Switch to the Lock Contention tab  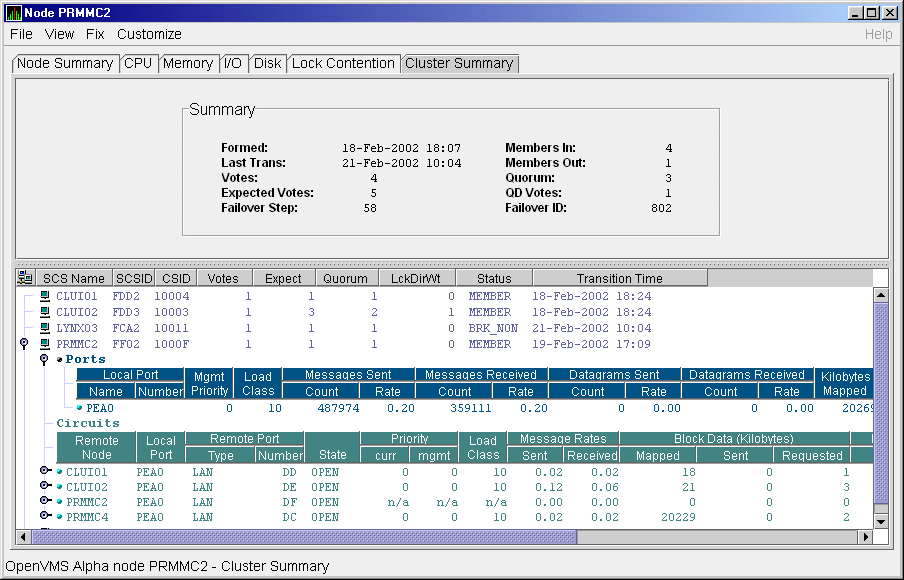tap(343, 63)
